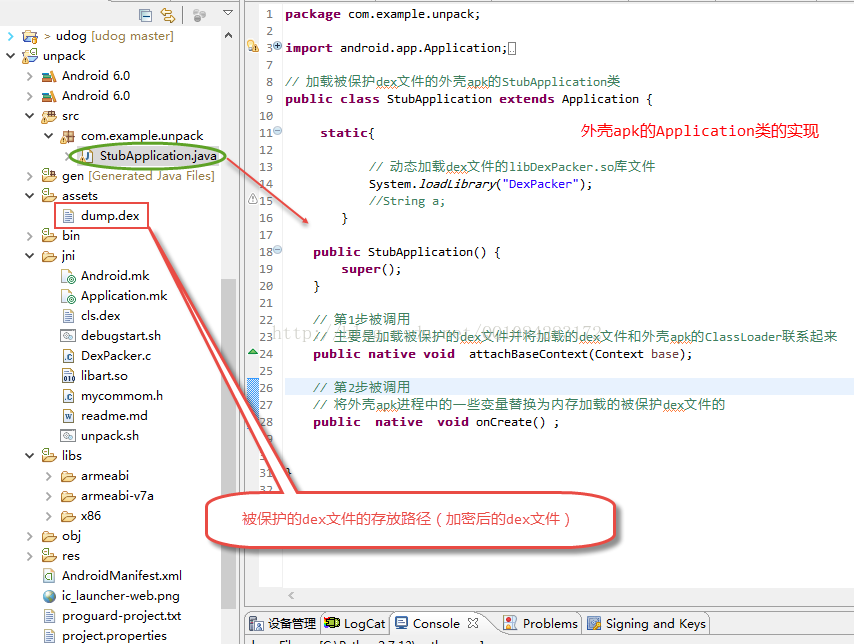Viewport: 854px width, 644px height.
Task: Collapse the jni folder
Action: [30, 256]
